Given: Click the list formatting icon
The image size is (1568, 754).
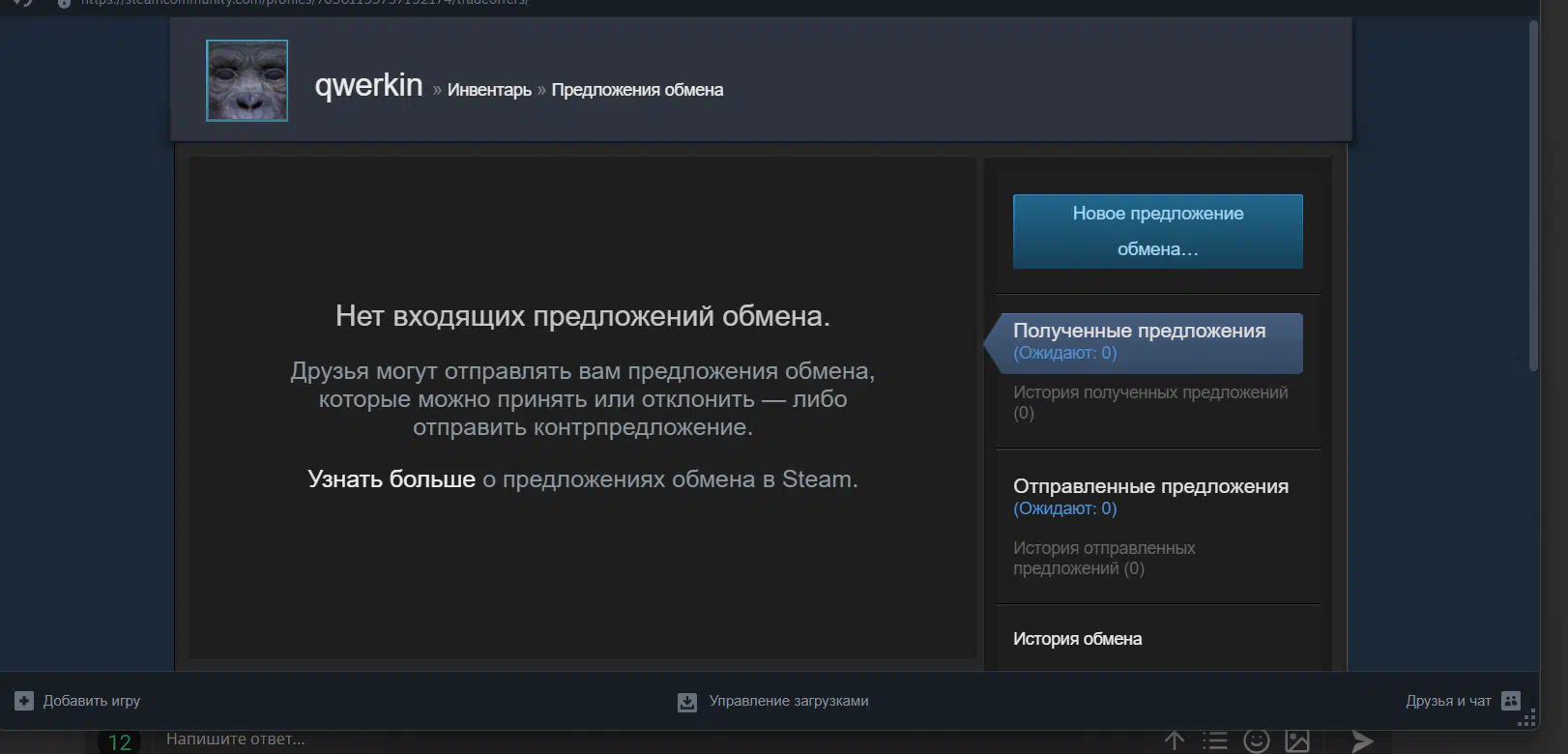Looking at the screenshot, I should click(1215, 741).
